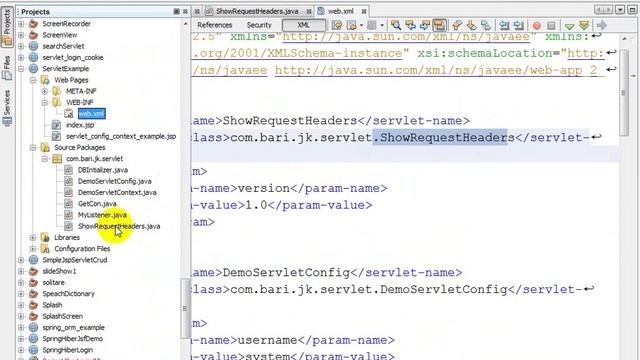
Task: Collapse the WEB-INF folder
Action: (45, 102)
